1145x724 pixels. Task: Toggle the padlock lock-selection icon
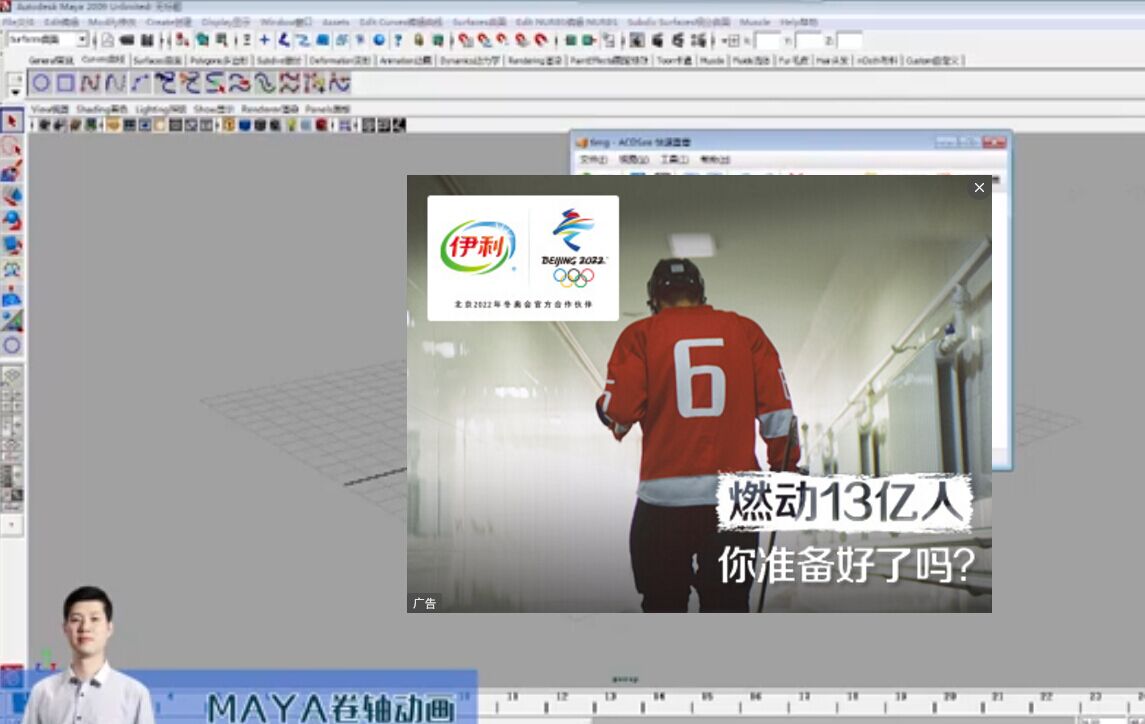click(x=418, y=40)
